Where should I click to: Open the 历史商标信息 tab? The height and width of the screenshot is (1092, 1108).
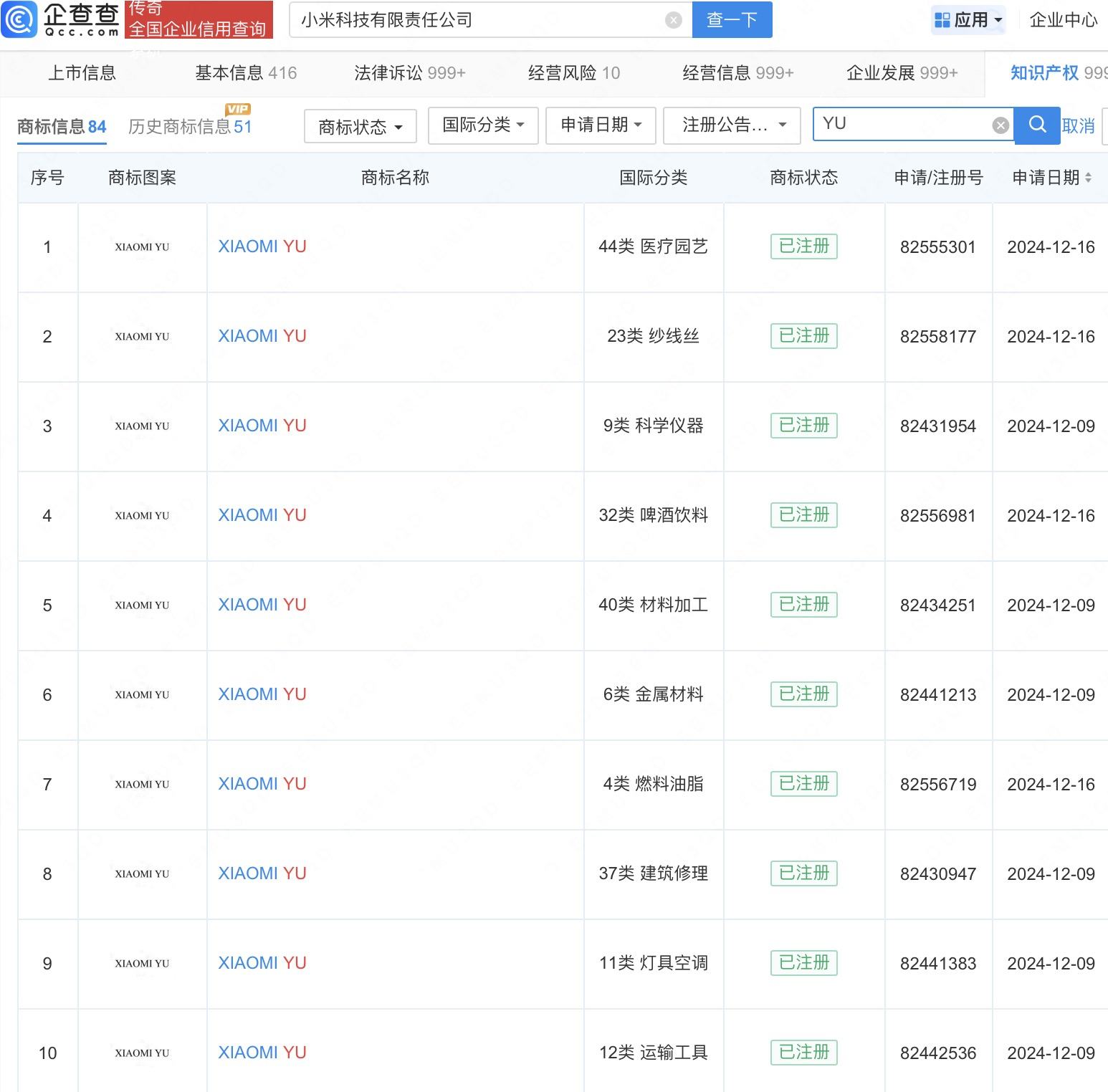point(189,128)
